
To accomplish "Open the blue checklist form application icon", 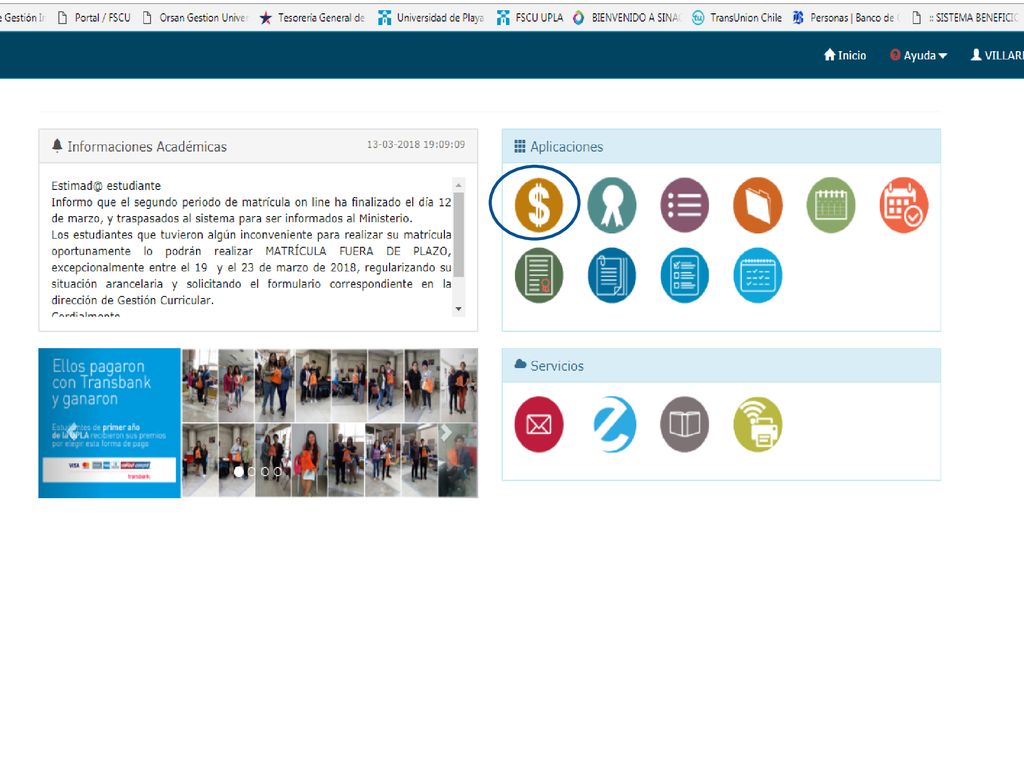I will [684, 275].
